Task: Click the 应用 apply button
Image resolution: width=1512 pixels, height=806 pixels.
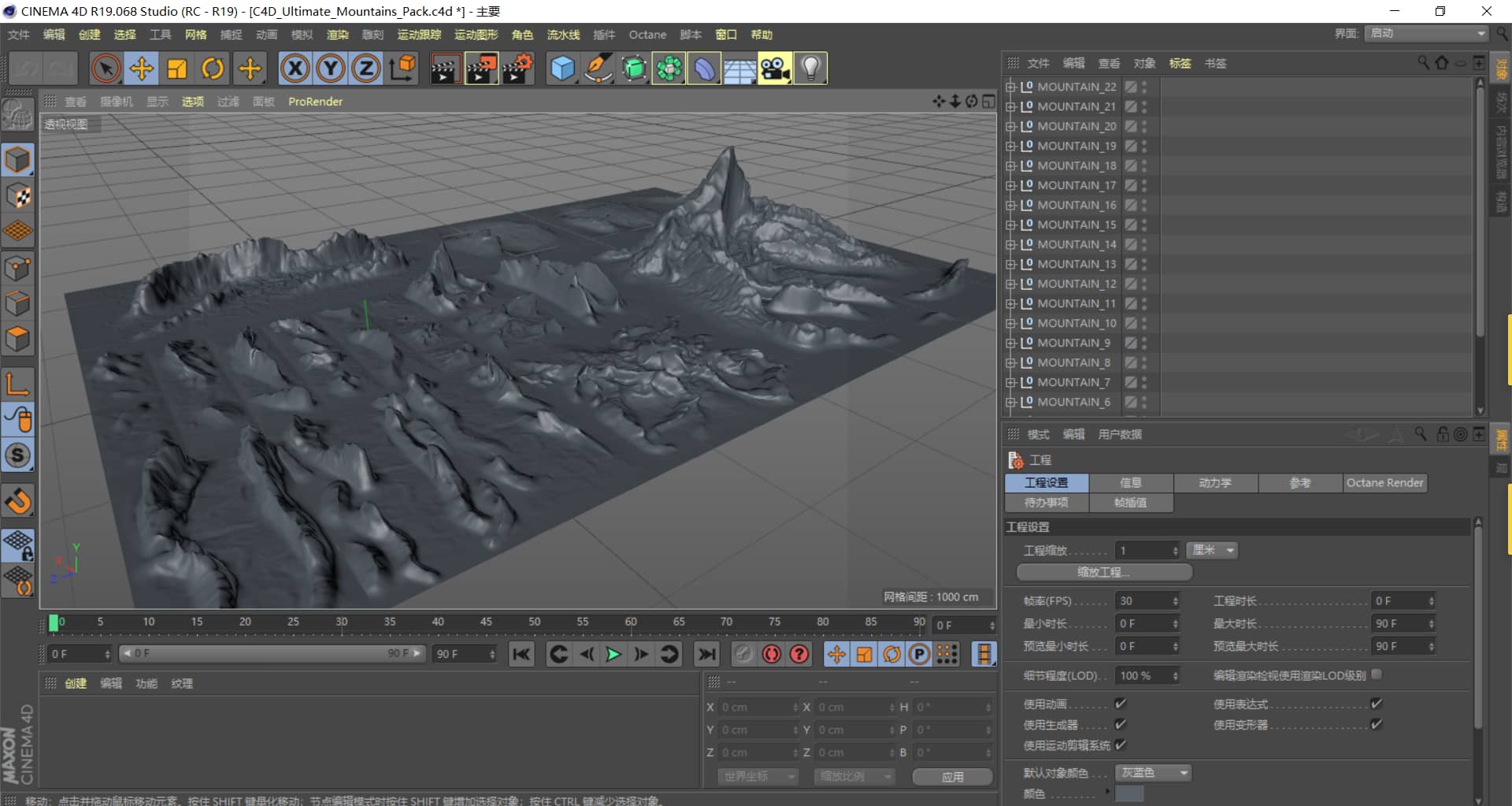Action: pos(952,777)
